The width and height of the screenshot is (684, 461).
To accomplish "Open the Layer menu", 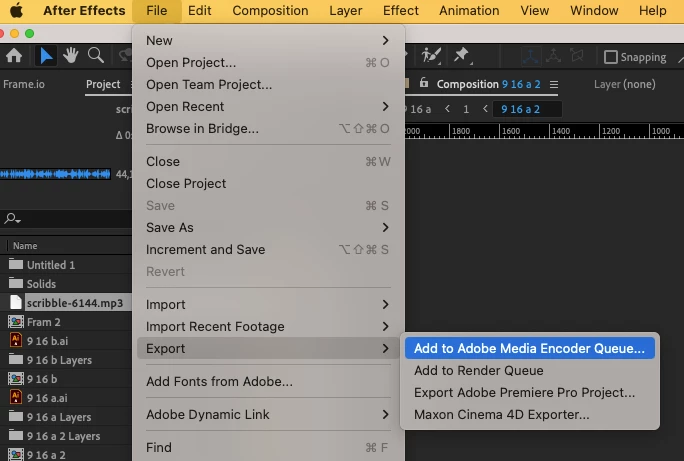I will [345, 10].
